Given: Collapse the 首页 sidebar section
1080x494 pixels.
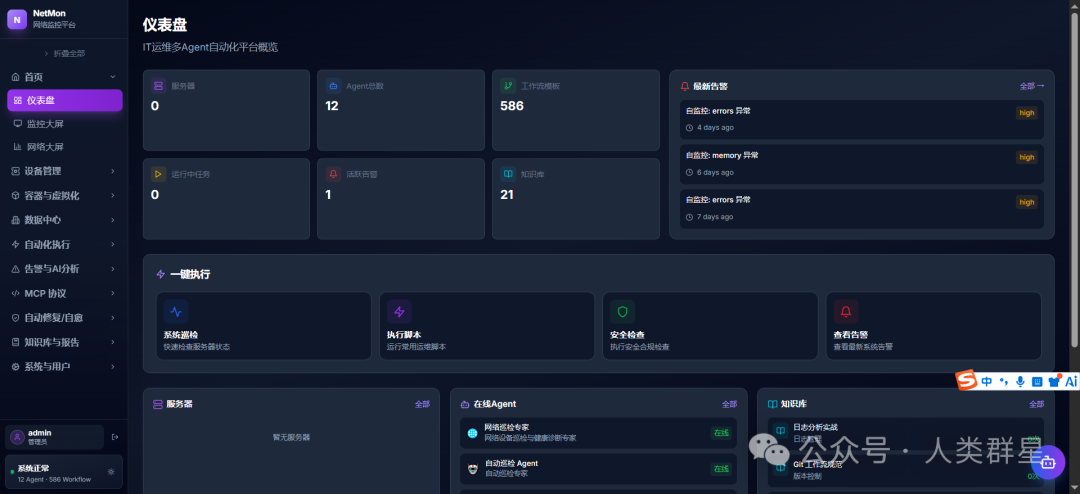Looking at the screenshot, I should tap(64, 77).
